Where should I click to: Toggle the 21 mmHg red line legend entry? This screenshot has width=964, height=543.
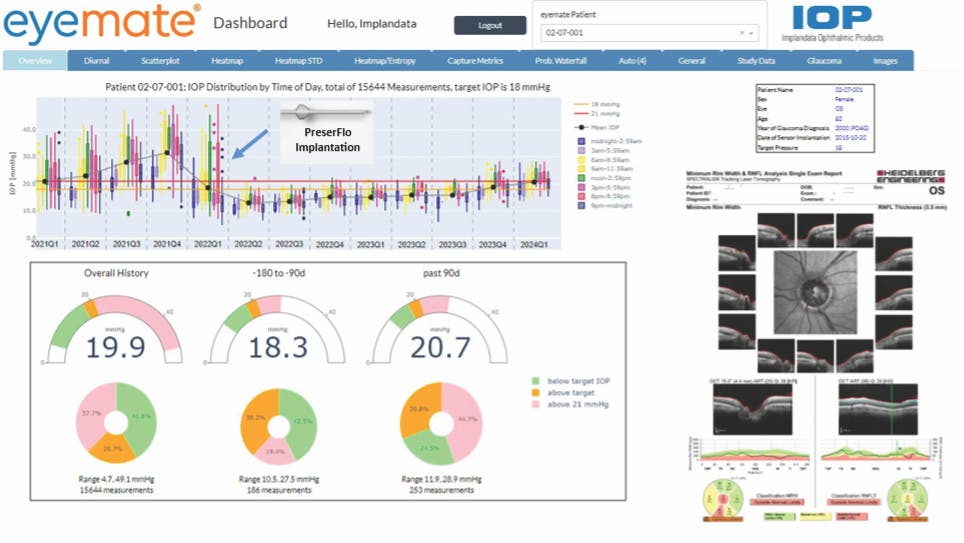[581, 113]
